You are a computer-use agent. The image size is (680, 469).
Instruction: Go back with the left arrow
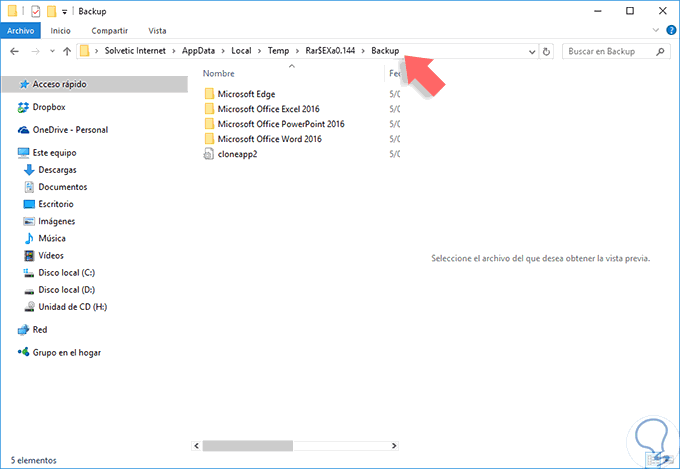[14, 51]
